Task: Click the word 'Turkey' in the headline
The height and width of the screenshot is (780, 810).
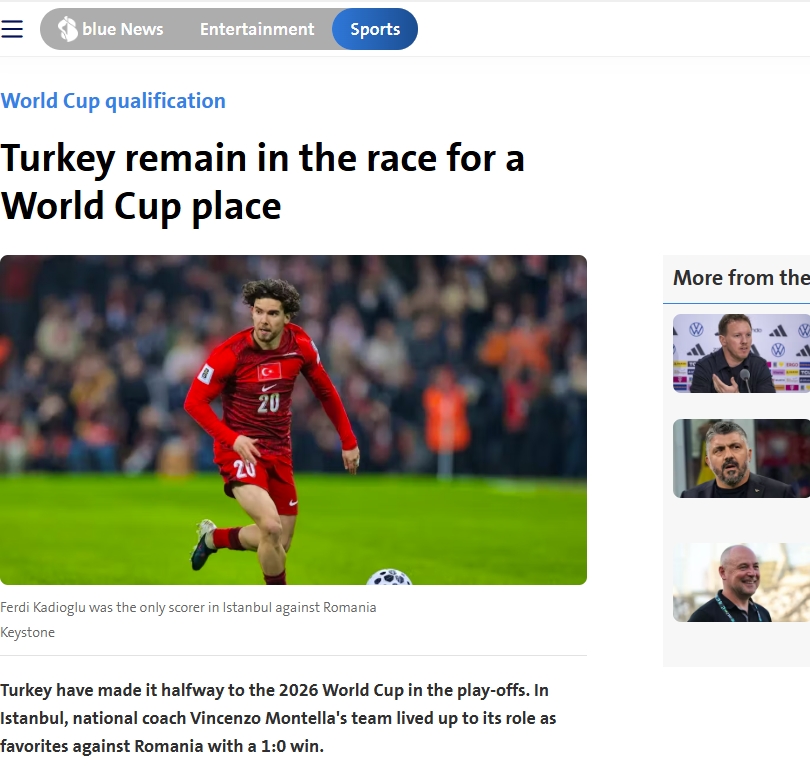Action: (x=57, y=158)
